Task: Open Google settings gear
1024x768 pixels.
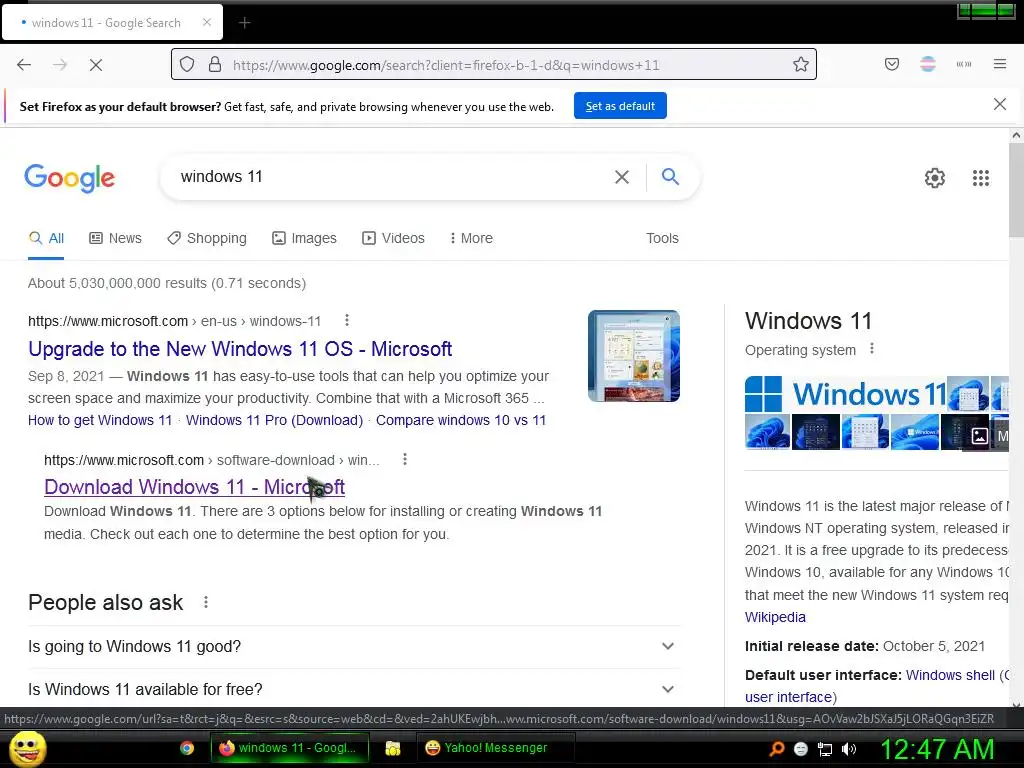Action: coord(935,178)
